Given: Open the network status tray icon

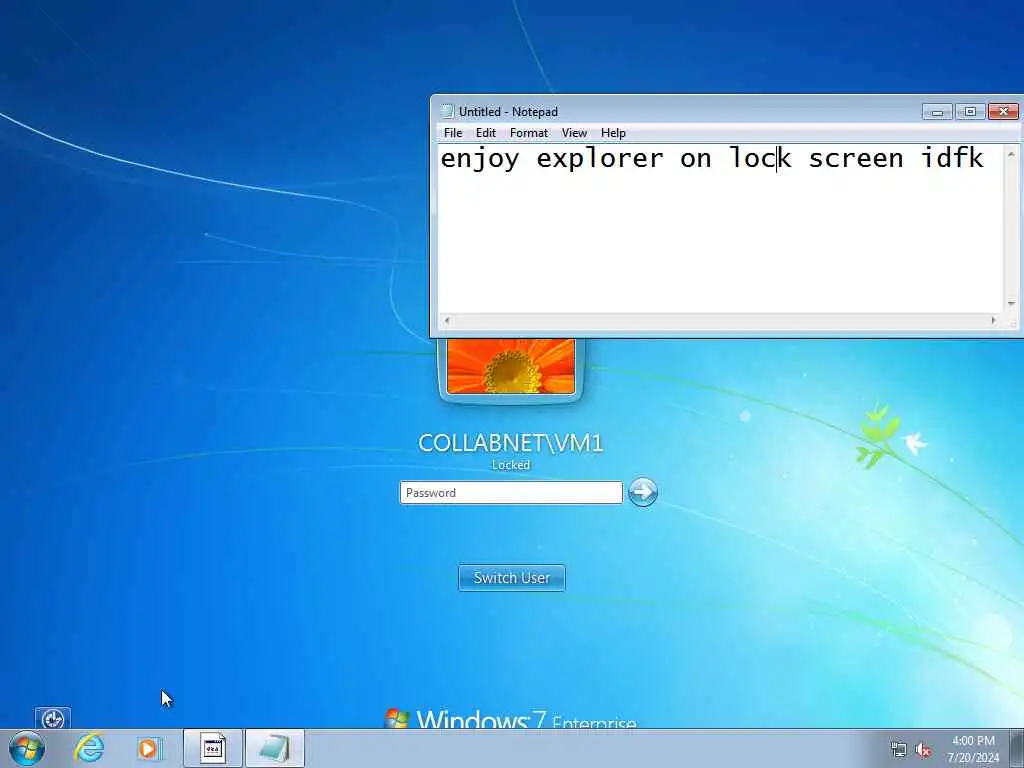Looking at the screenshot, I should pyautogui.click(x=899, y=750).
